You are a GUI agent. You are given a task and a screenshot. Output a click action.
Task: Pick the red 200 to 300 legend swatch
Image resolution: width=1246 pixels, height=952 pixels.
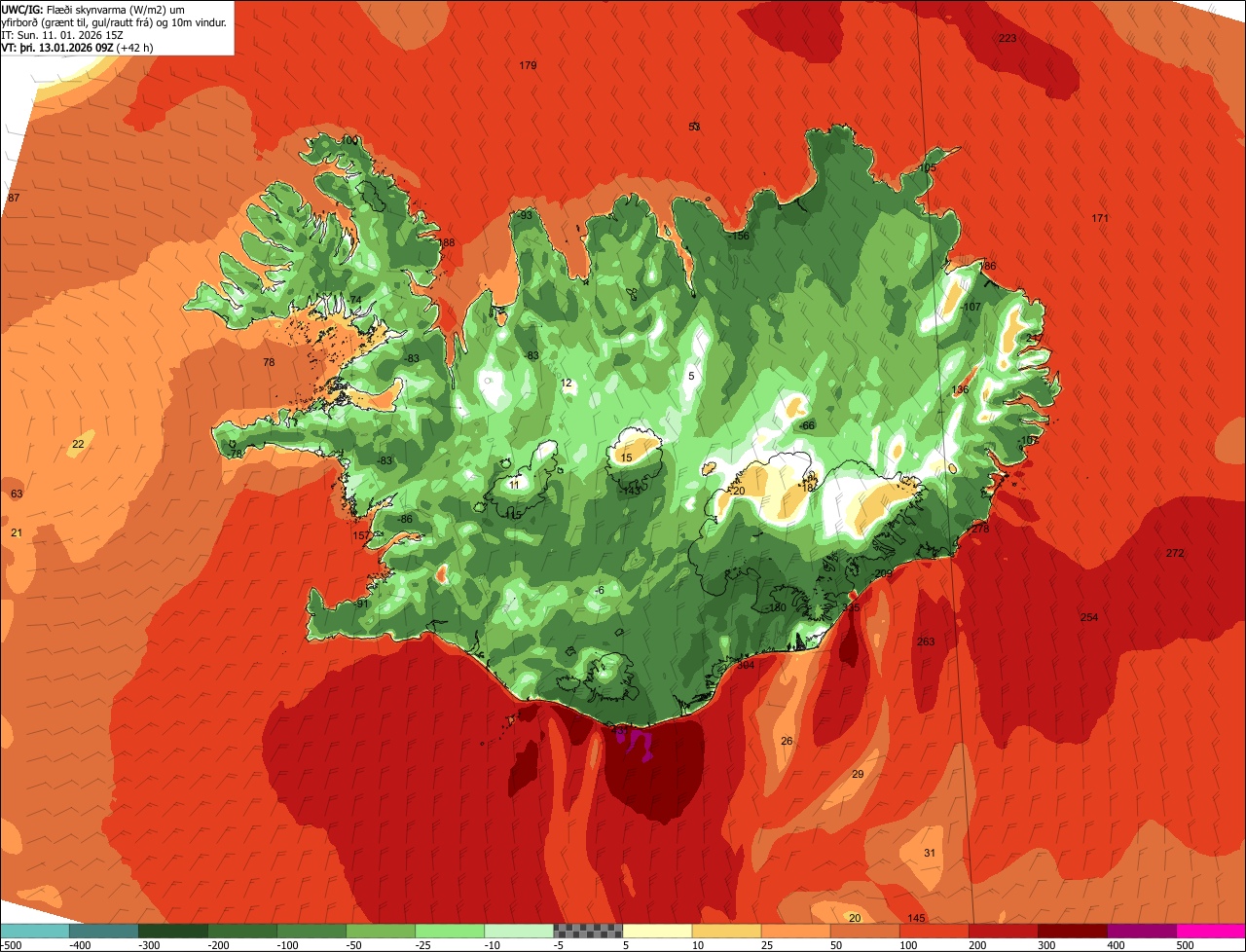(x=1004, y=931)
